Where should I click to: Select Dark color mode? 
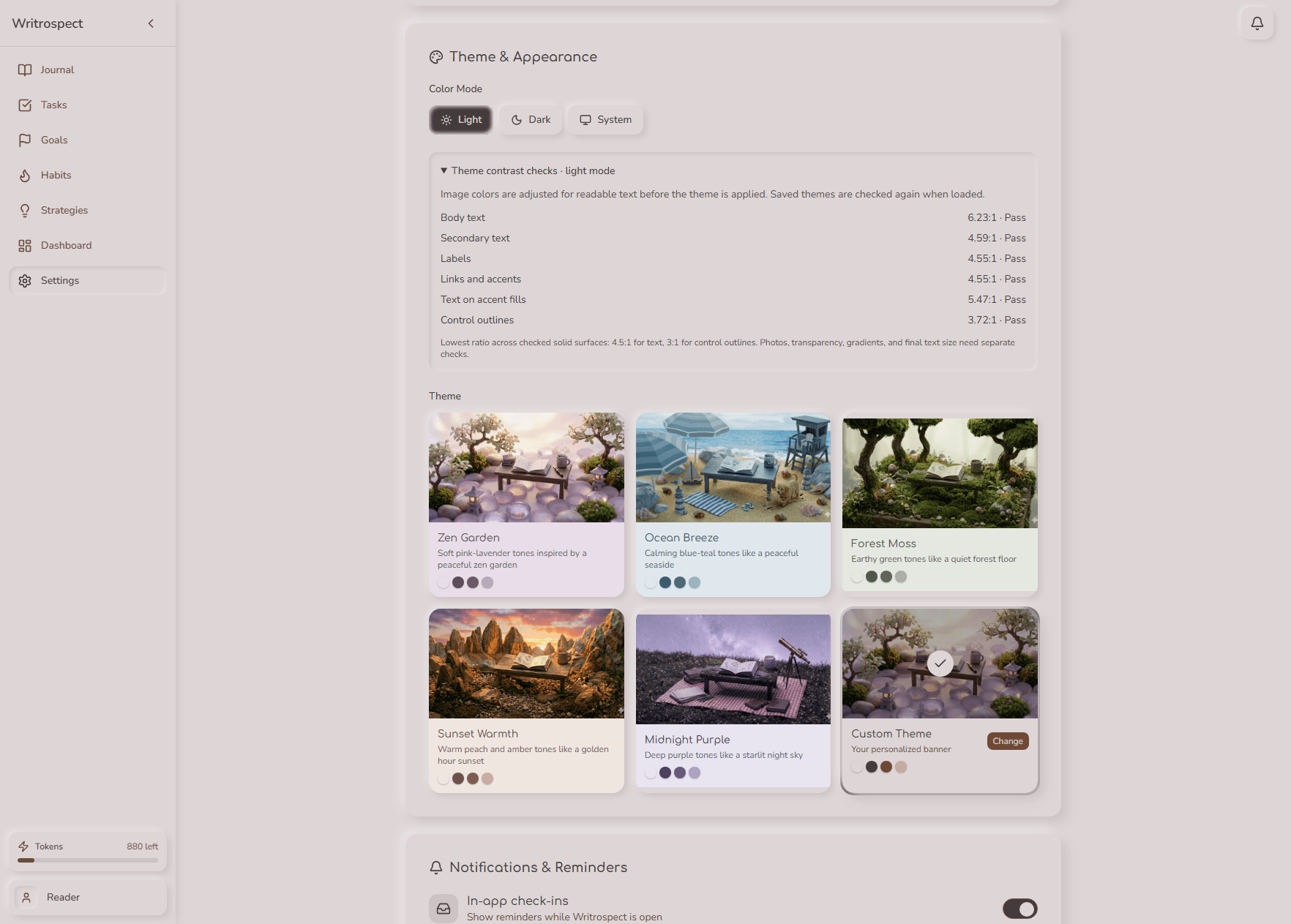click(531, 119)
